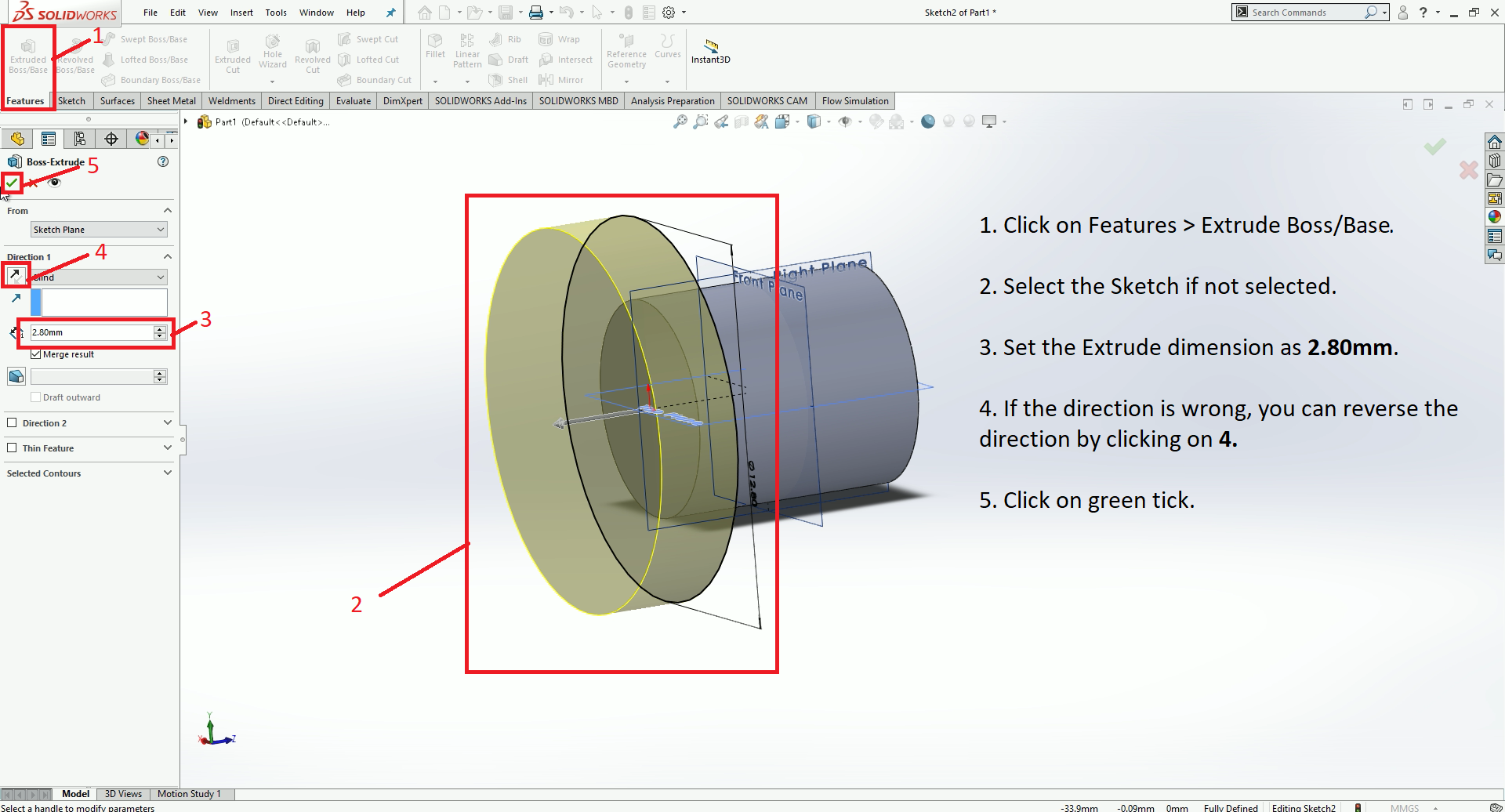Switch to the Motion Study 1 tab

[189, 794]
